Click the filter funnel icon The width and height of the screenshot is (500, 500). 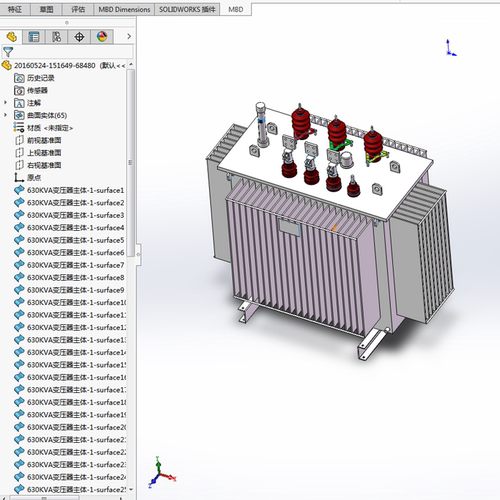8,52
